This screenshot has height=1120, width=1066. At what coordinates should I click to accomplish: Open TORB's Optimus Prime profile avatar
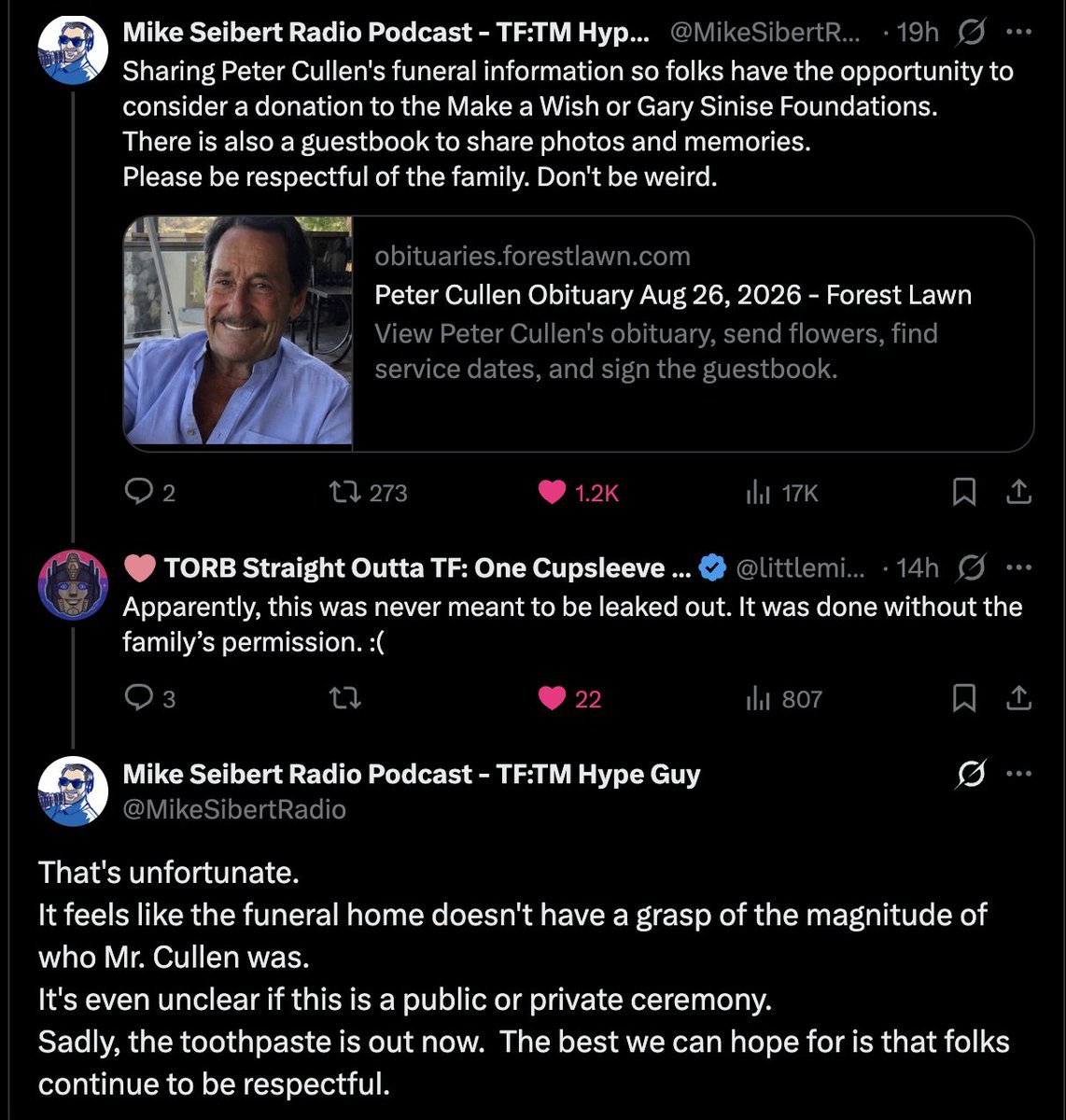74,585
